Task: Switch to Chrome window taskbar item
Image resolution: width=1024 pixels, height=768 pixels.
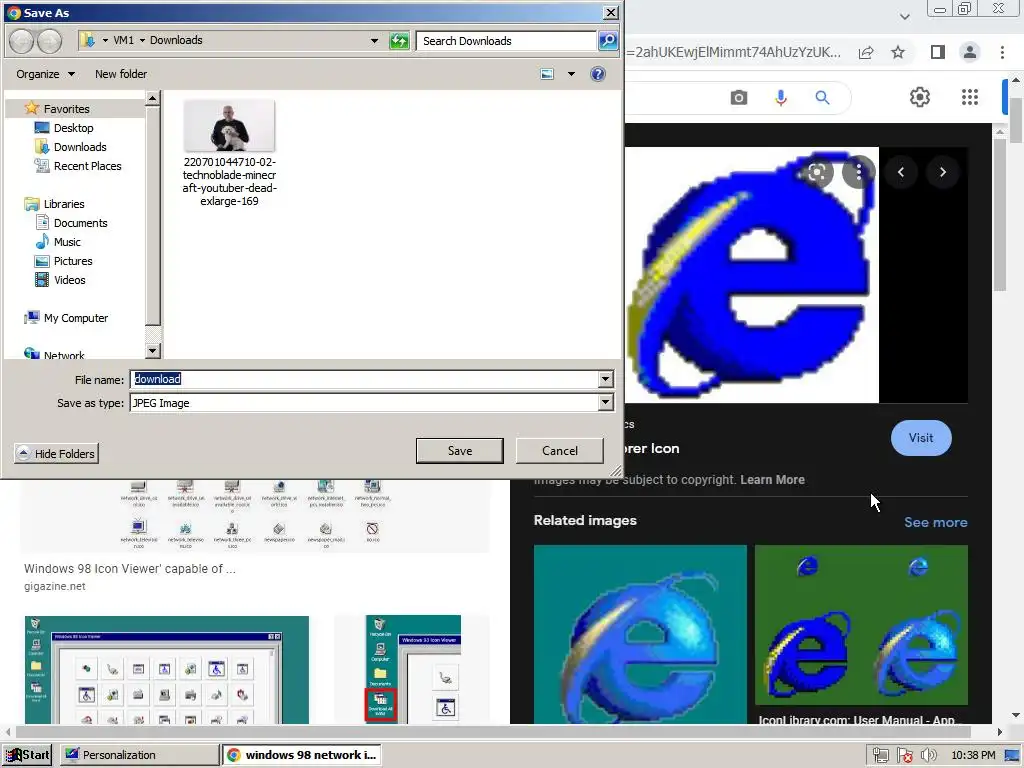Action: pyautogui.click(x=302, y=755)
